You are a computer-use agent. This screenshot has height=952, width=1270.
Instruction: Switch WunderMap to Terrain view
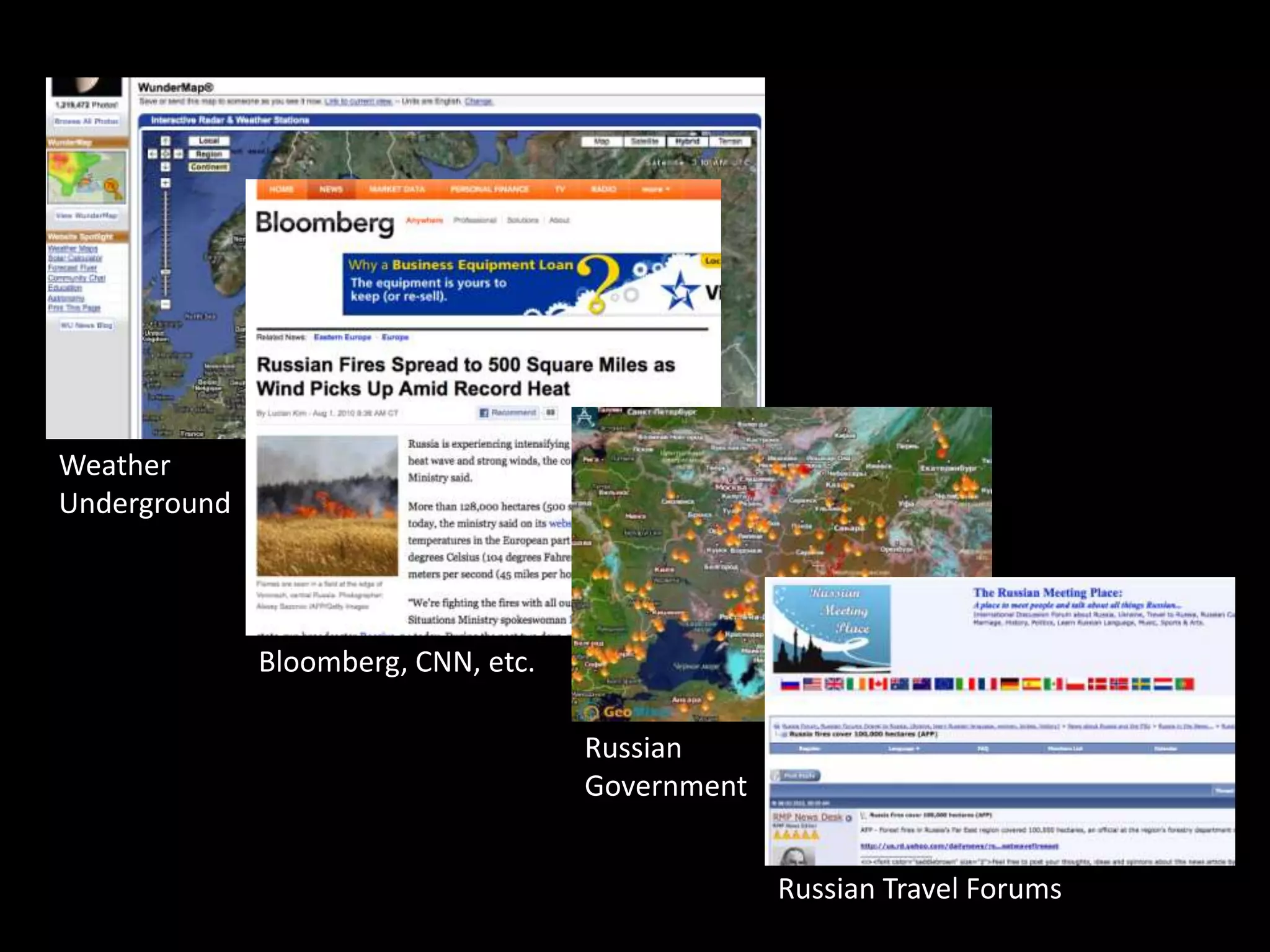[x=730, y=141]
